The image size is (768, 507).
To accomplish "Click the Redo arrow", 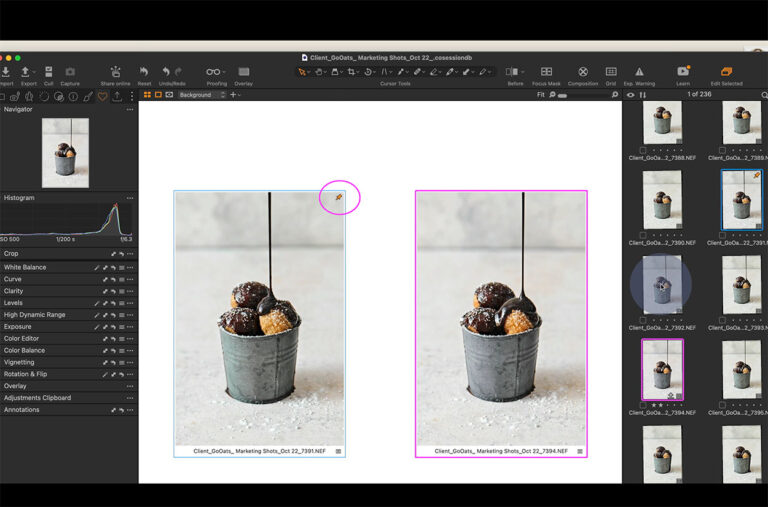I will tap(179, 72).
